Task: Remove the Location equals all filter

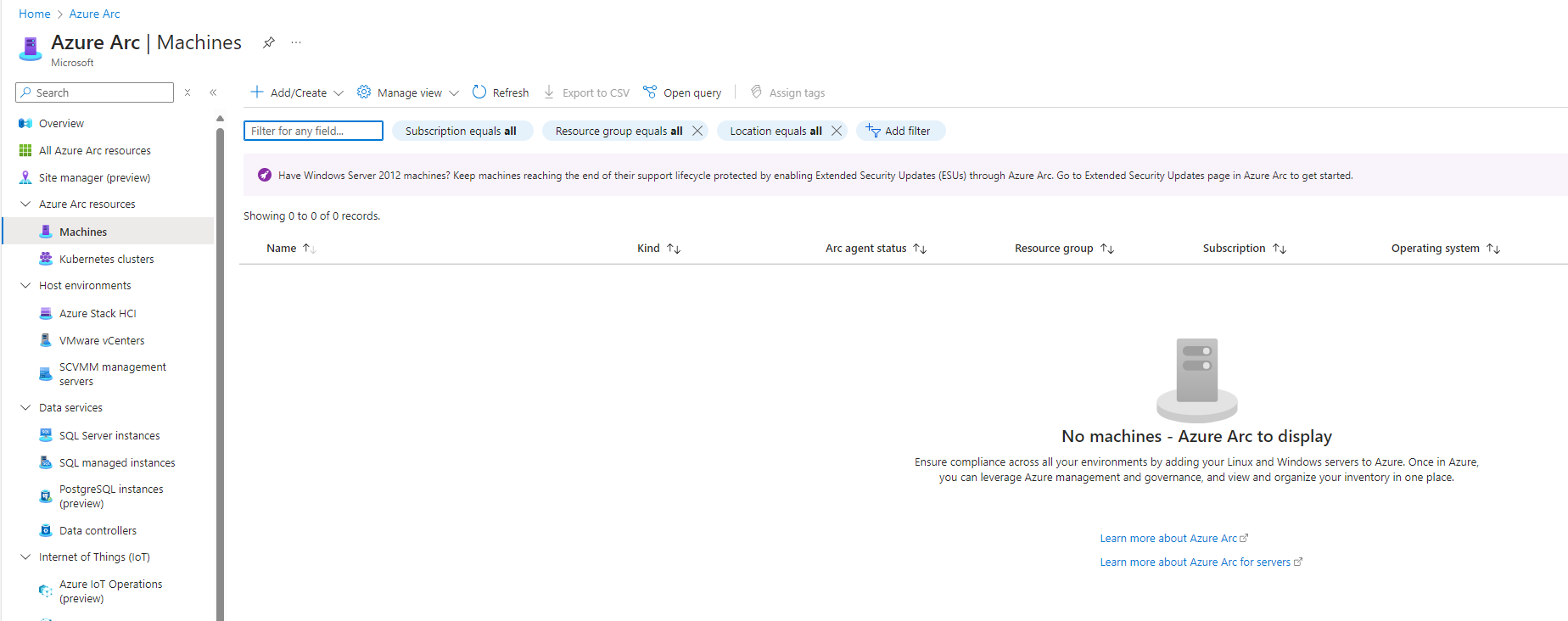Action: pyautogui.click(x=837, y=131)
